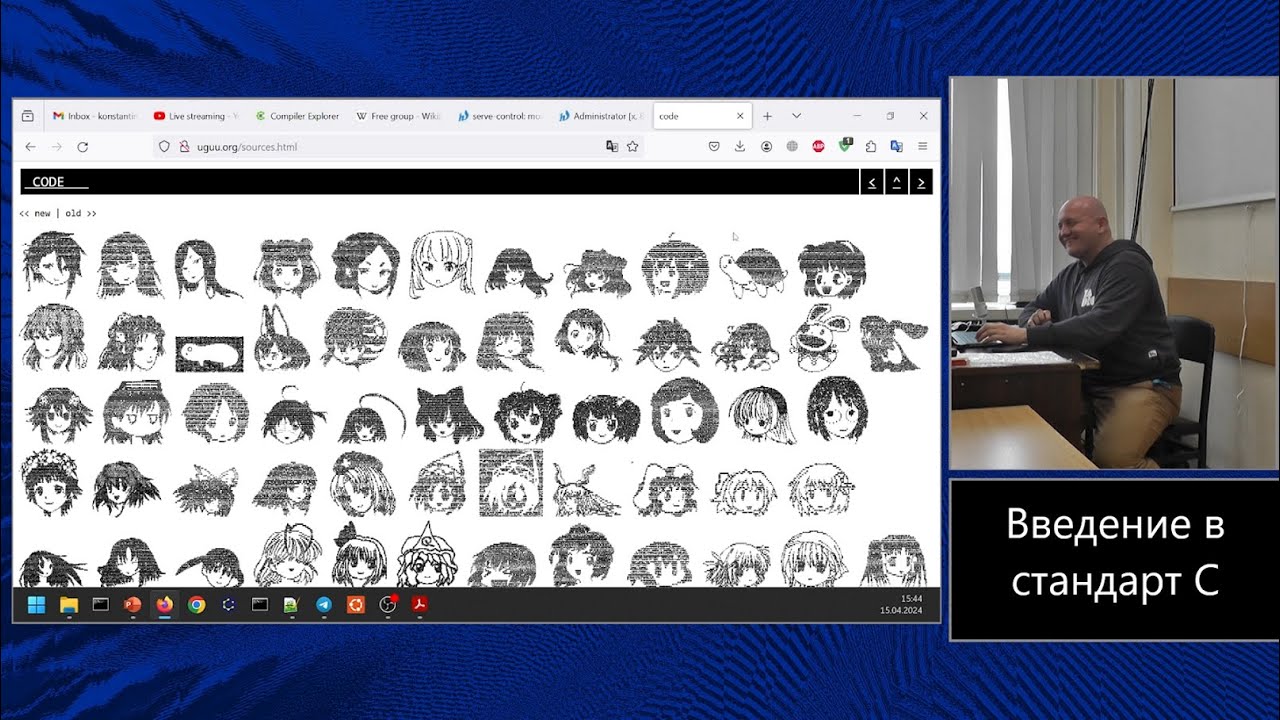Image resolution: width=1280 pixels, height=720 pixels.
Task: Open the Windows Start menu
Action: pyautogui.click(x=36, y=604)
